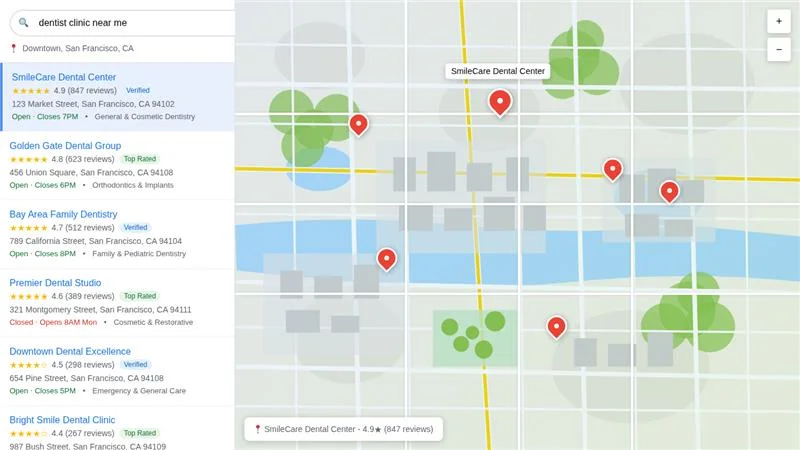This screenshot has width=800, height=450.
Task: Click into the 'dentist clinic near me' search field
Action: point(130,22)
